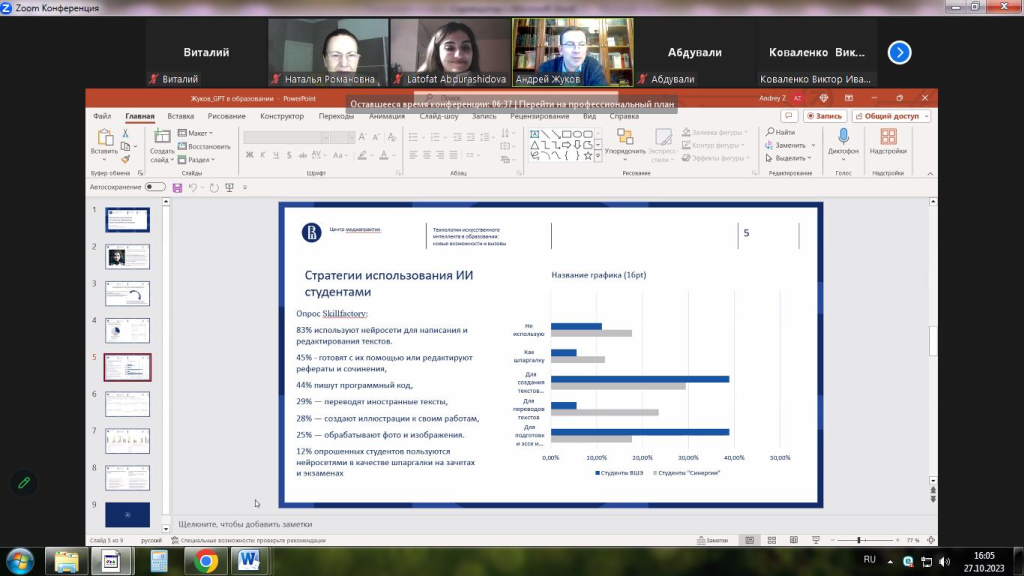Switch to the Insert (Вставка) ribbon tab
This screenshot has width=1024, height=576.
point(181,116)
